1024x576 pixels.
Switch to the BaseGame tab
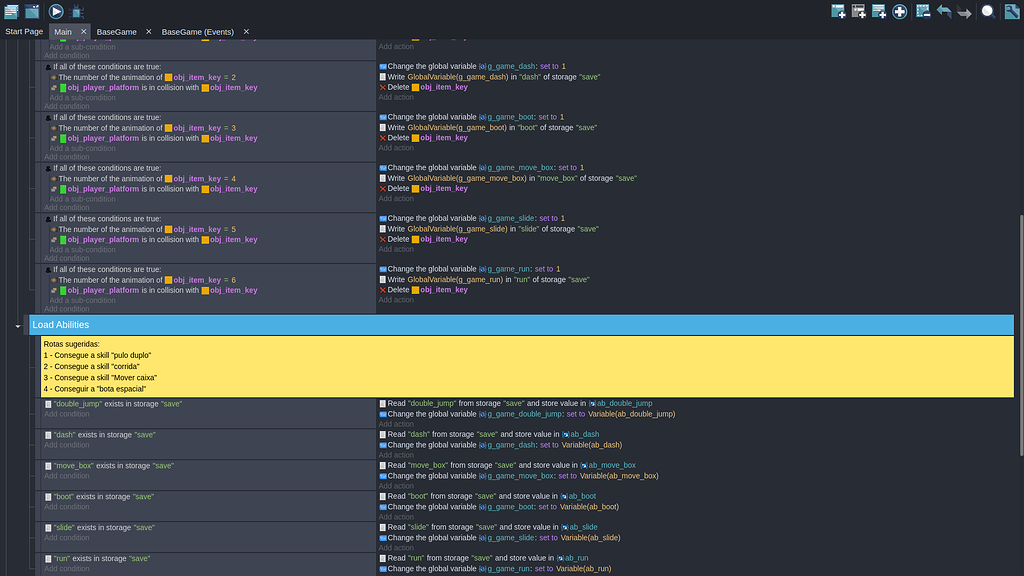[x=116, y=31]
